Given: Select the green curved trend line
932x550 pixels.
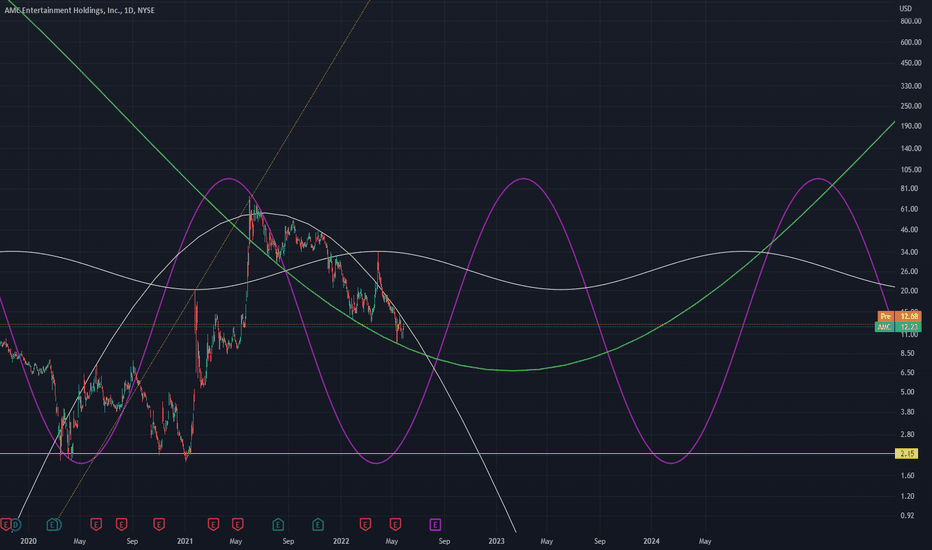Looking at the screenshot, I should pos(514,370).
